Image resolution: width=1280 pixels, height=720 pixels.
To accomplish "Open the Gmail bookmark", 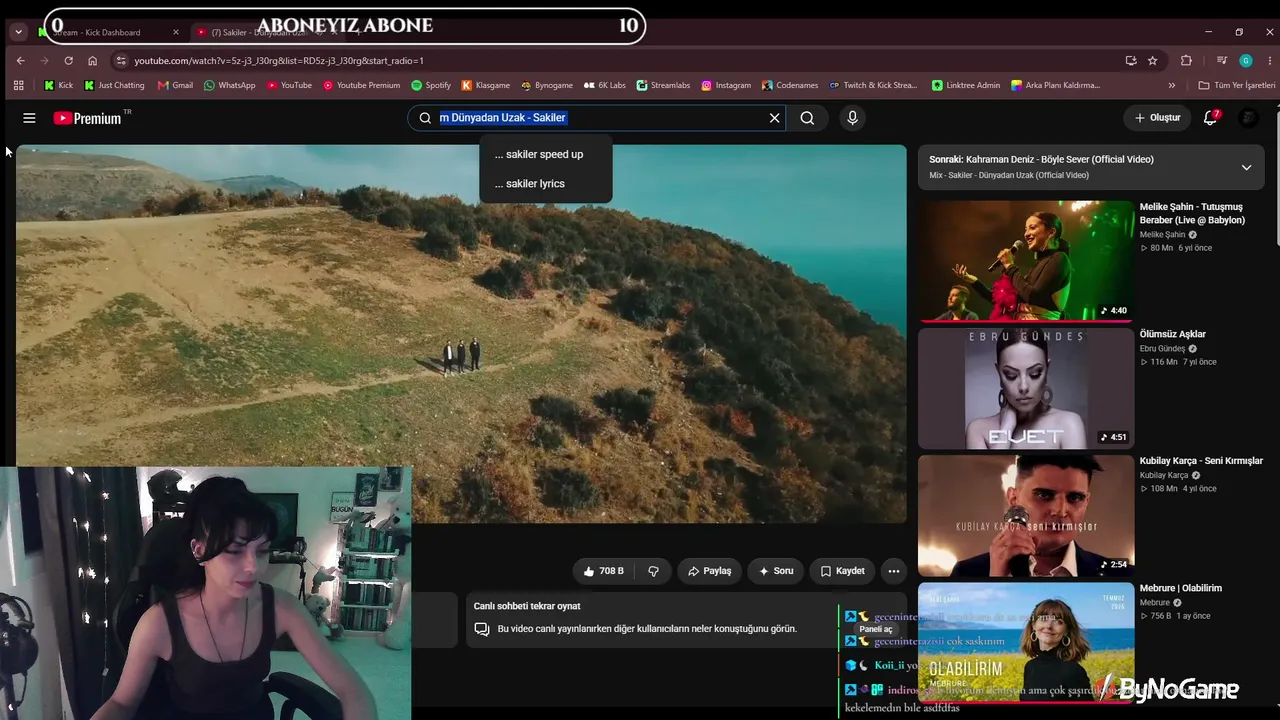I will pyautogui.click(x=175, y=86).
